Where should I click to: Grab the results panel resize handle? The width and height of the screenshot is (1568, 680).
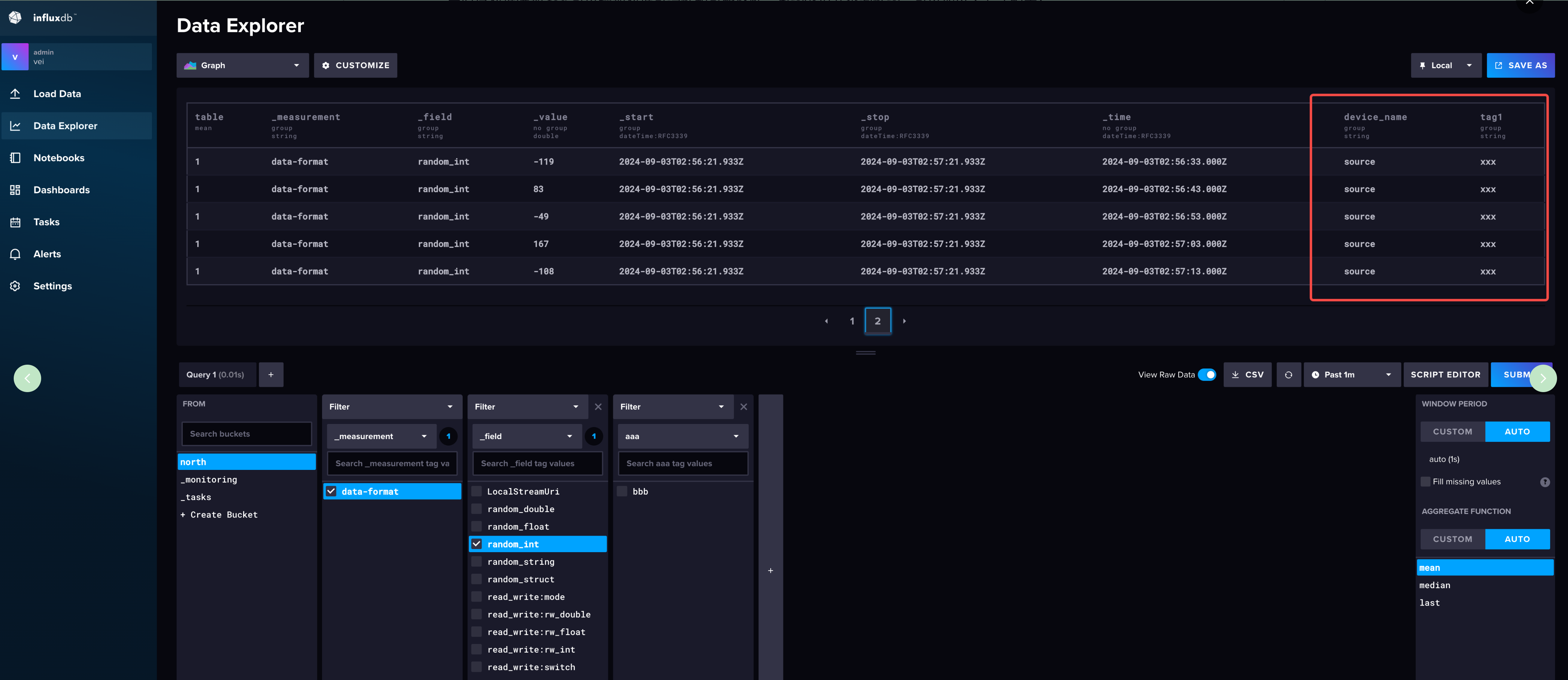point(866,353)
